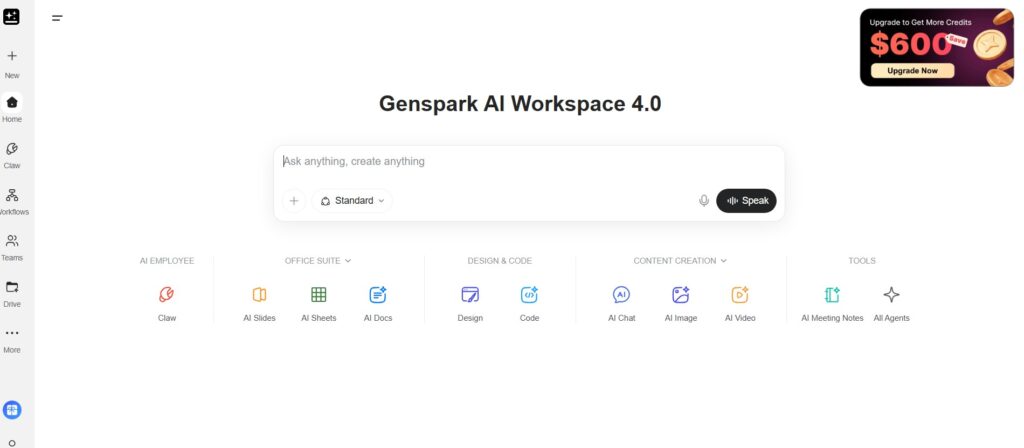Open the Standard model dropdown
The width and height of the screenshot is (1024, 448).
352,200
